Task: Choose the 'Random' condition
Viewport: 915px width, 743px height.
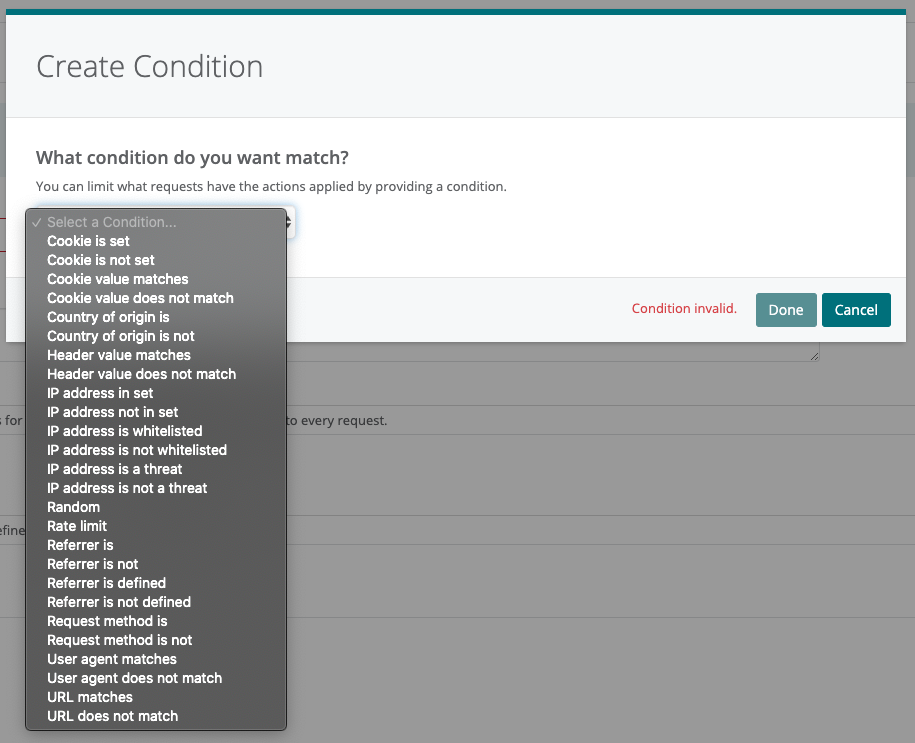Action: point(73,507)
